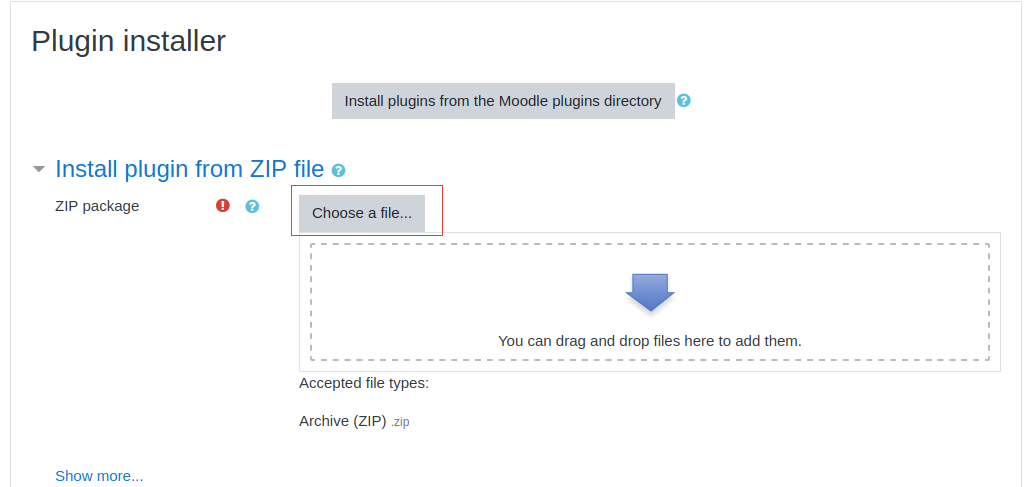
Task: Select the ZIP package field label
Action: pyautogui.click(x=97, y=206)
